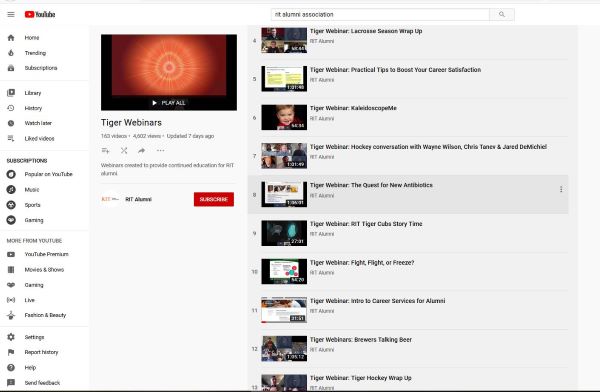Click Play All on playlist cover
This screenshot has height=392, width=600.
coord(169,103)
